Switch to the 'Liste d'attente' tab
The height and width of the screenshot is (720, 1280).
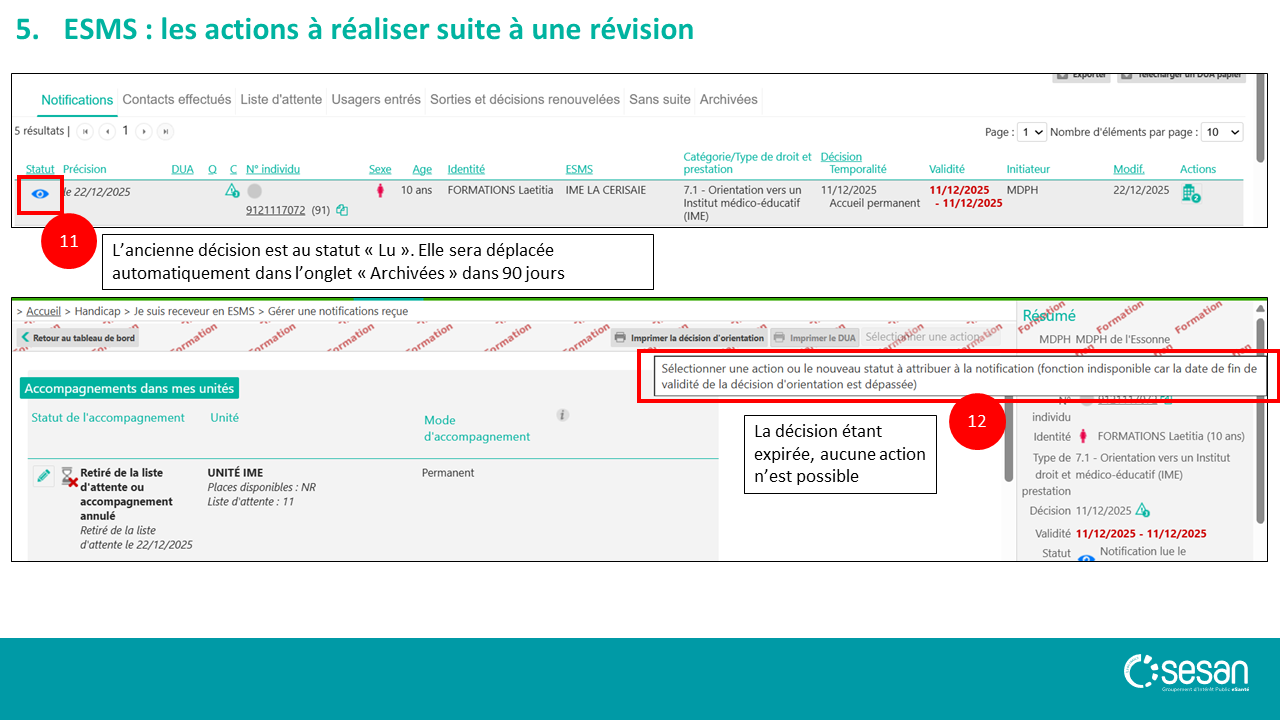[x=281, y=99]
